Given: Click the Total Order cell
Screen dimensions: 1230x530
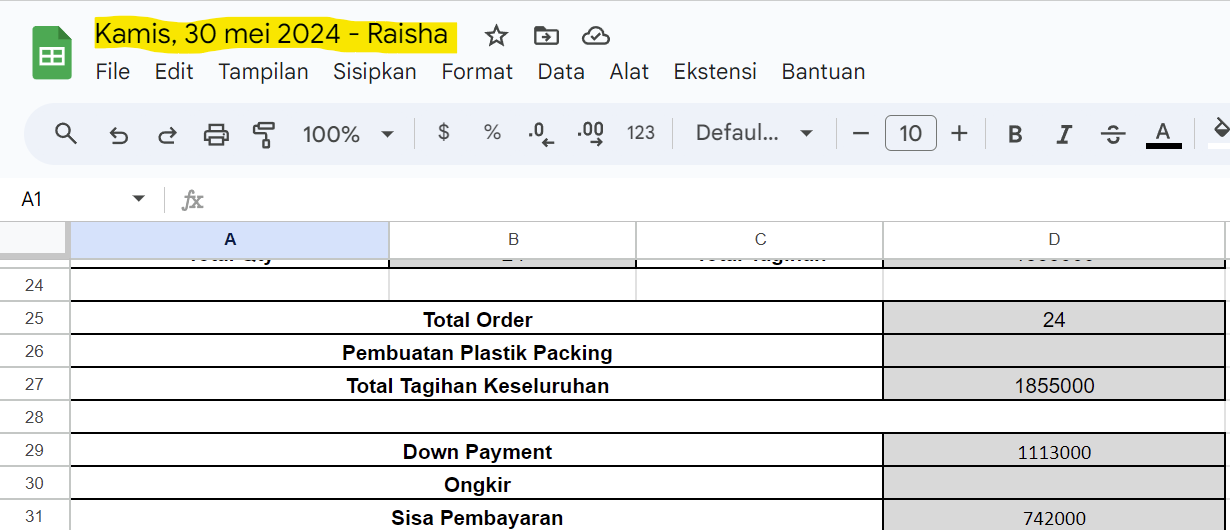Looking at the screenshot, I should pos(477,319).
